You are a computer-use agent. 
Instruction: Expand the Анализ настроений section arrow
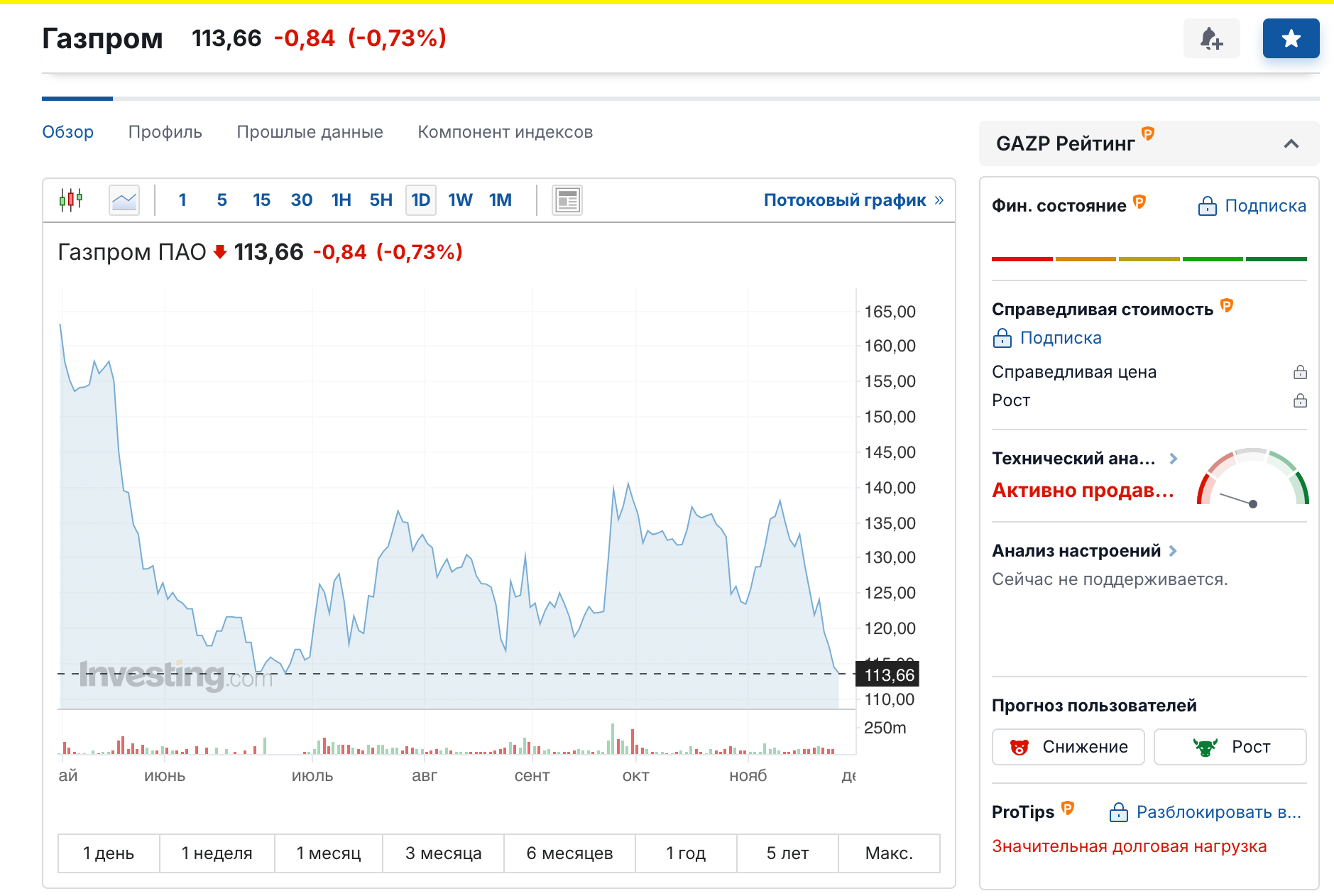click(1173, 551)
